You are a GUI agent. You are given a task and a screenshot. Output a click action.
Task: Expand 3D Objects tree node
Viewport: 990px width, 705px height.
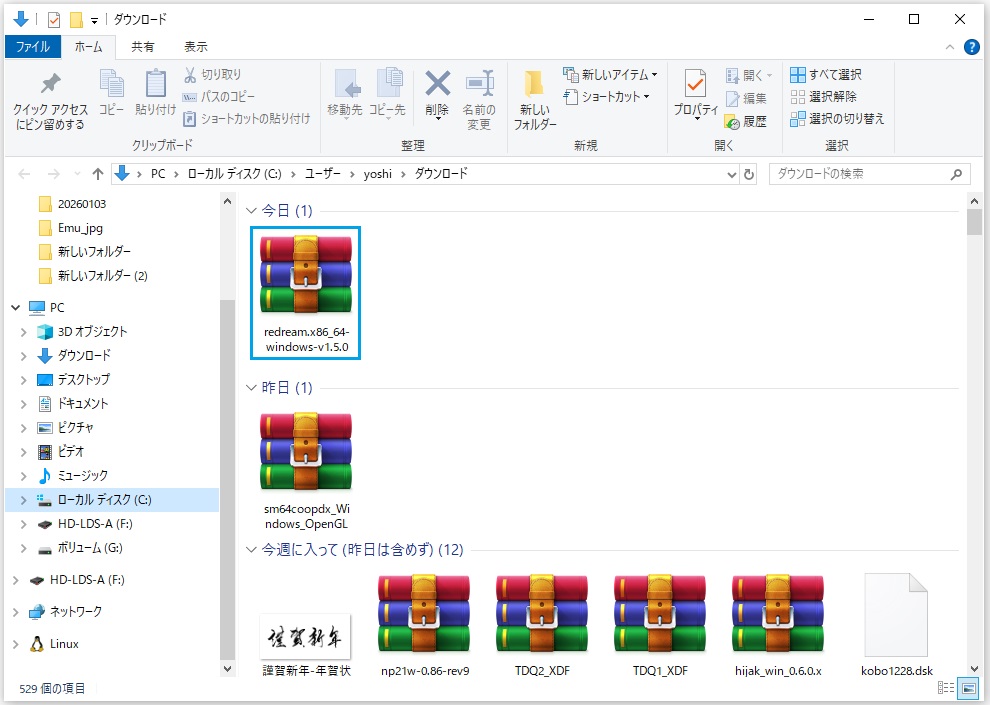point(23,332)
